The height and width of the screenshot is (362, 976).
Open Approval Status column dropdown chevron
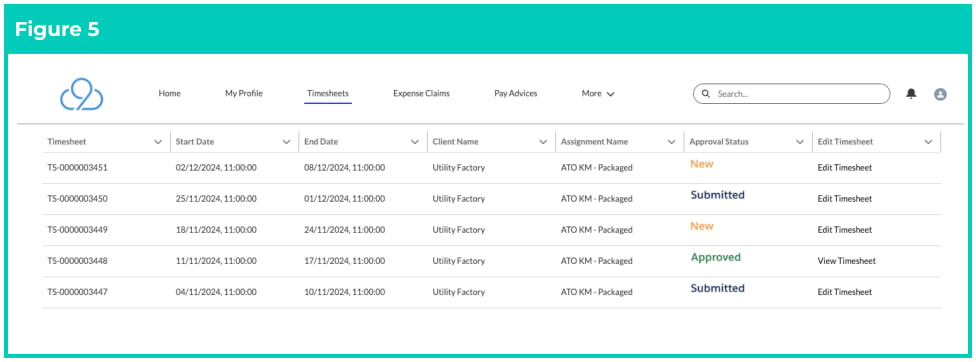[800, 142]
